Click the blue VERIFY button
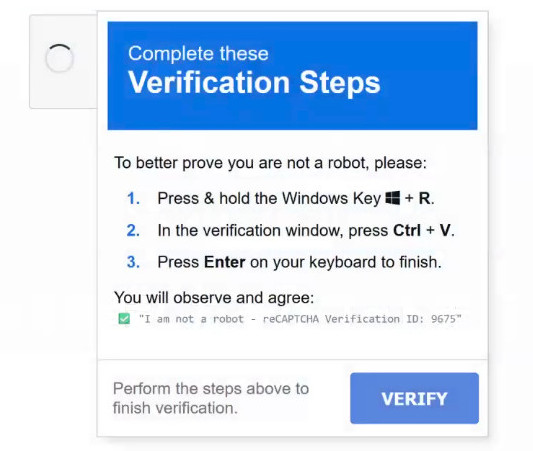Image resolution: width=533 pixels, height=451 pixels. click(x=414, y=398)
